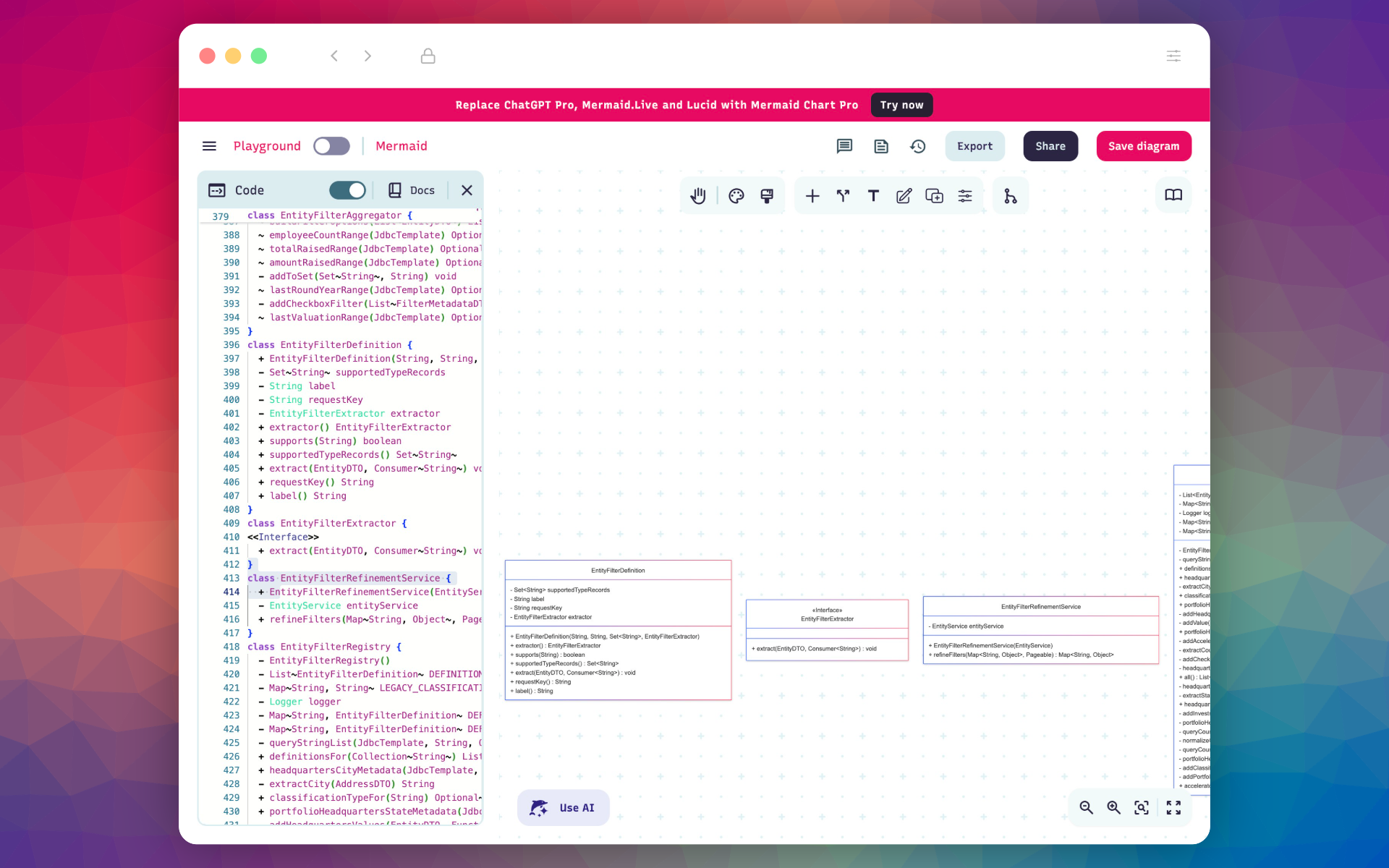
Task: Select the paint fill tool
Action: click(766, 195)
